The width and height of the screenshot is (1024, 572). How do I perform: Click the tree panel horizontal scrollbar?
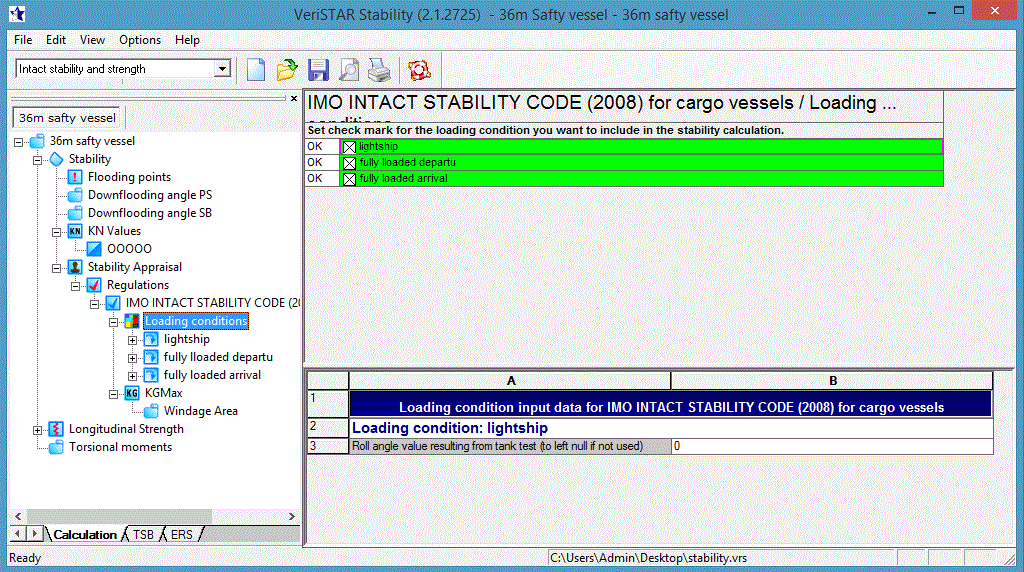coord(150,516)
